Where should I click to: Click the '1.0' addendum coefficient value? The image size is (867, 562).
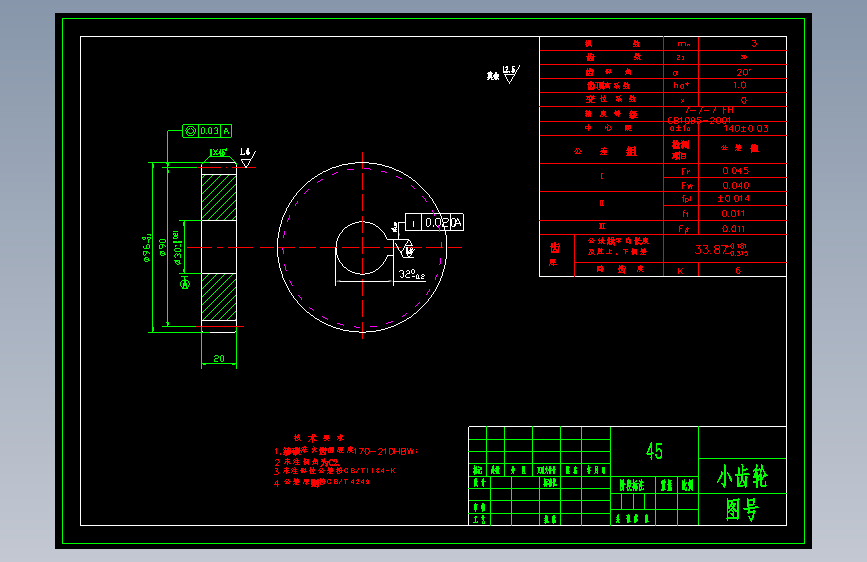pyautogui.click(x=740, y=85)
